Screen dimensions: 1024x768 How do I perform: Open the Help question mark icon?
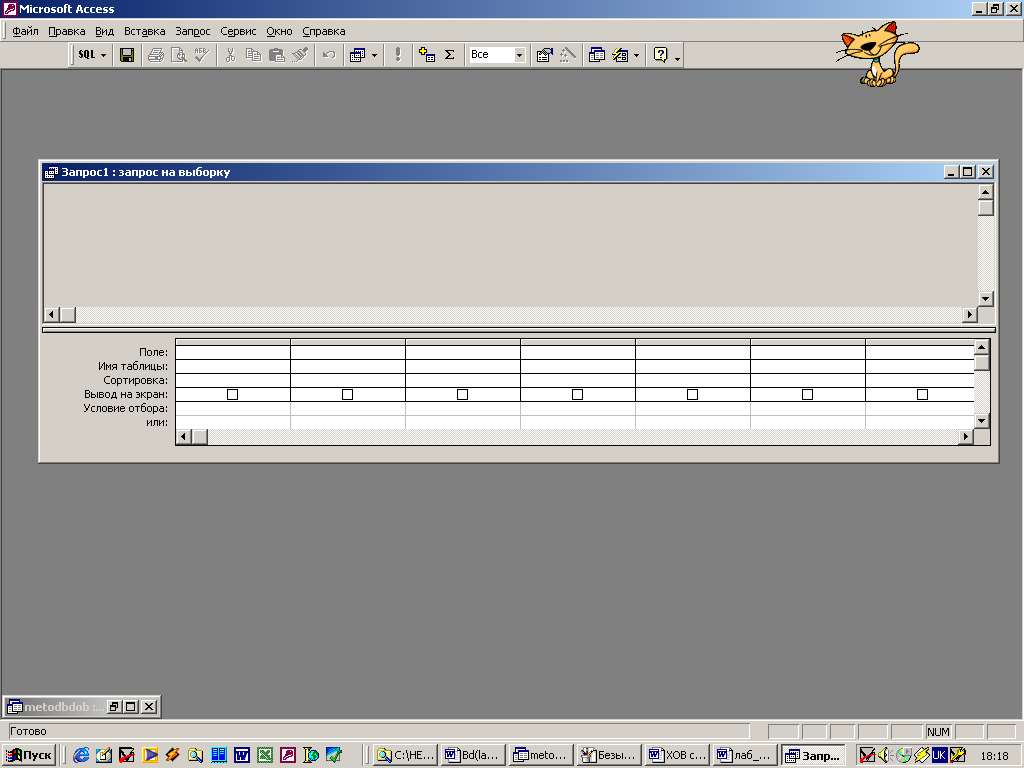tap(660, 55)
